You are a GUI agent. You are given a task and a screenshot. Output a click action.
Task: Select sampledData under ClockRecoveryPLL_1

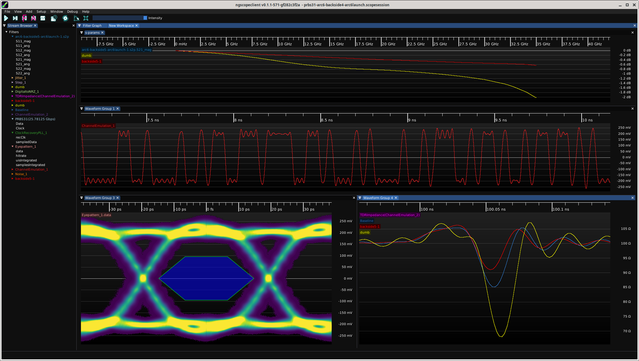26,142
